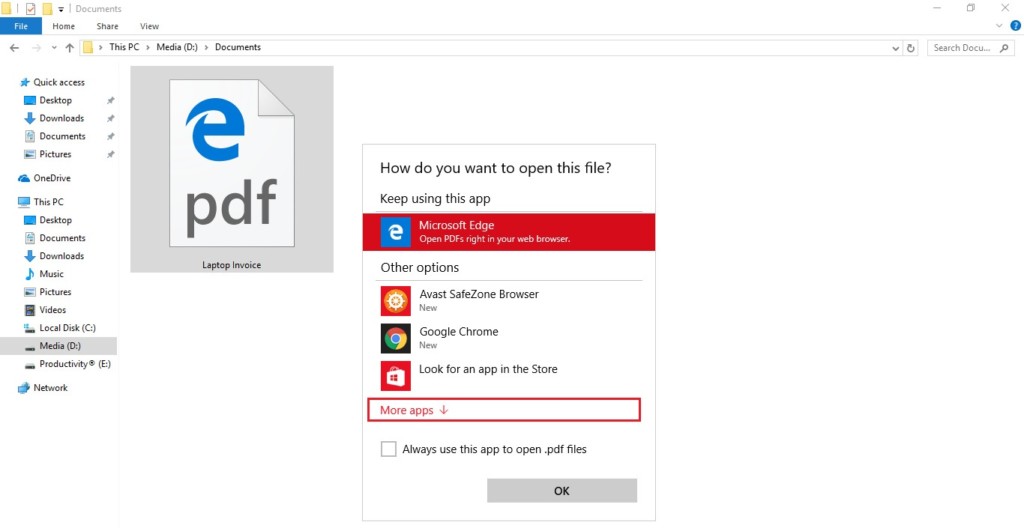Select the Media (D:) drive
Screen dimensions: 1024x528
(x=59, y=346)
